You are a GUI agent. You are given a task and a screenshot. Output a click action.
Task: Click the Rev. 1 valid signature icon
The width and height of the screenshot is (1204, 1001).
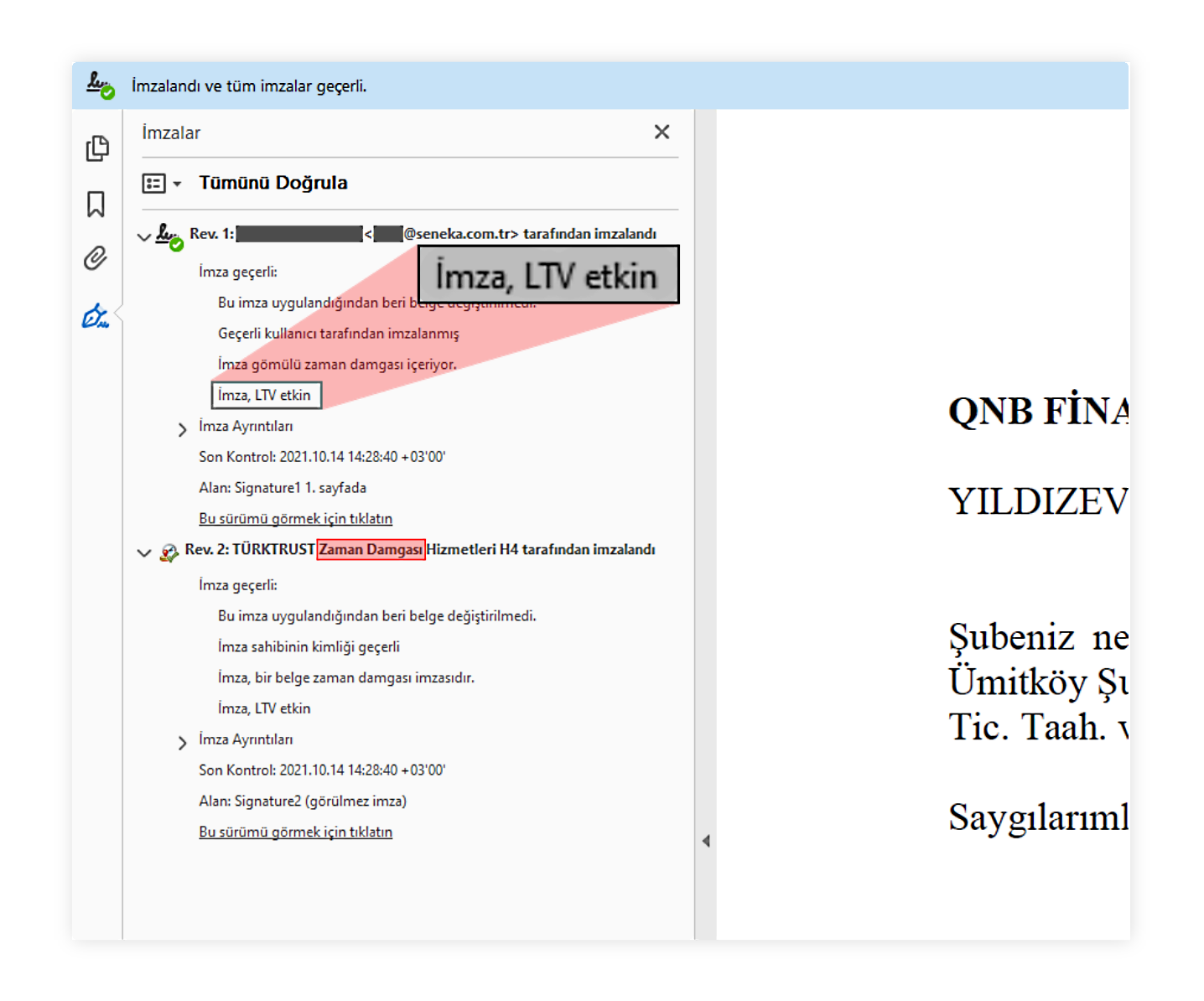tap(169, 236)
